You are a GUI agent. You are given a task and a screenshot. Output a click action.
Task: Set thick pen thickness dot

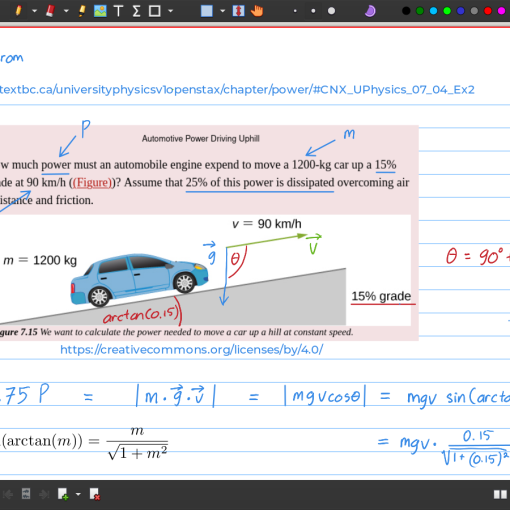(x=331, y=11)
